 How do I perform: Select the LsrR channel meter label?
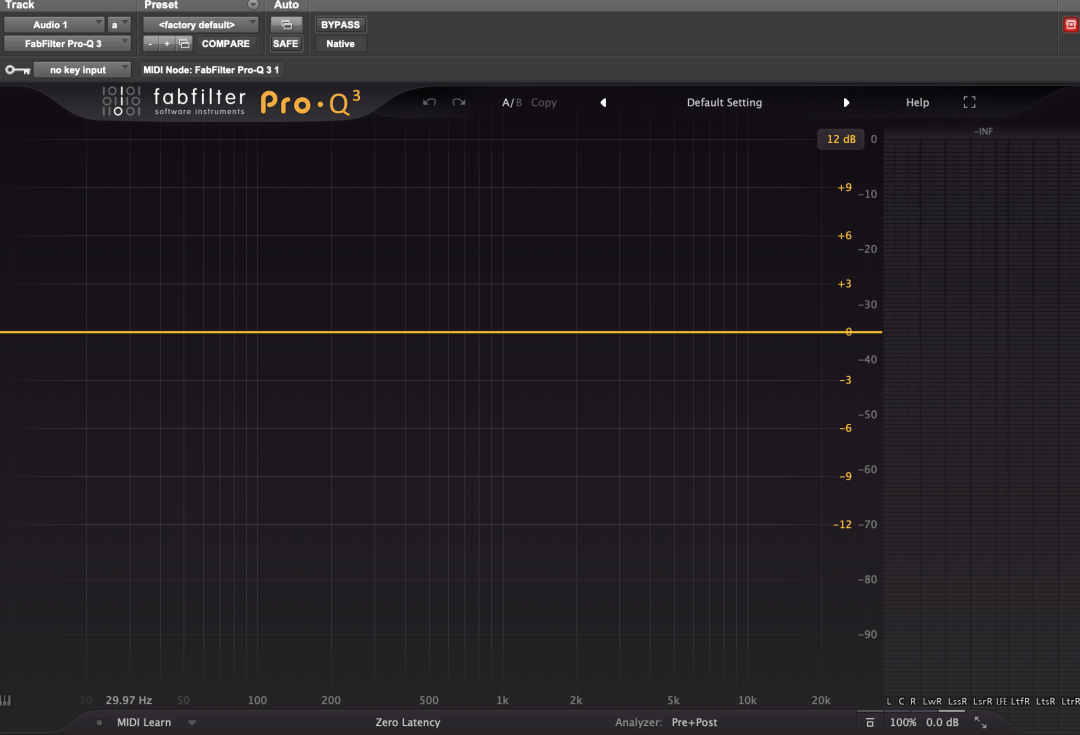pos(982,701)
